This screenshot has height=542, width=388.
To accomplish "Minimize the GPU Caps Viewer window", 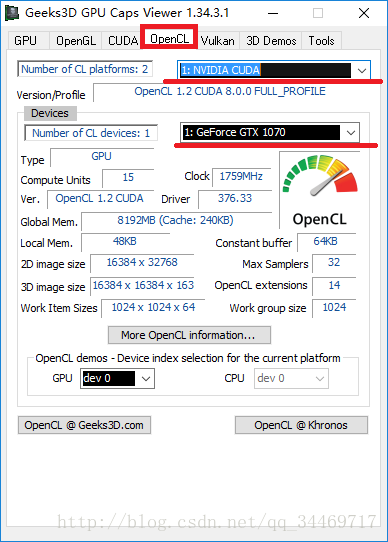I will pos(273,13).
